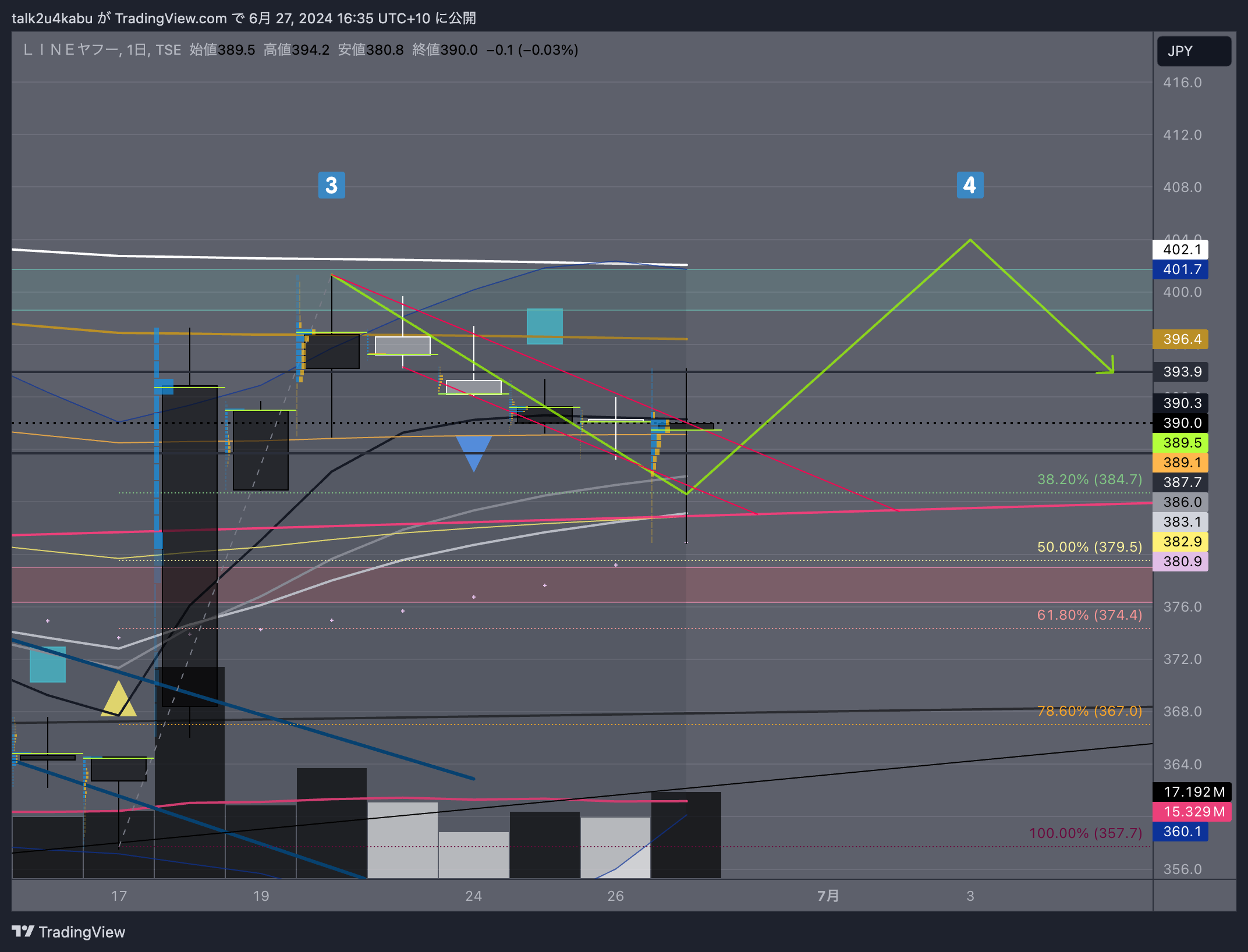Click the 24 date axis label
Viewport: 1248px width, 952px height.
(474, 896)
